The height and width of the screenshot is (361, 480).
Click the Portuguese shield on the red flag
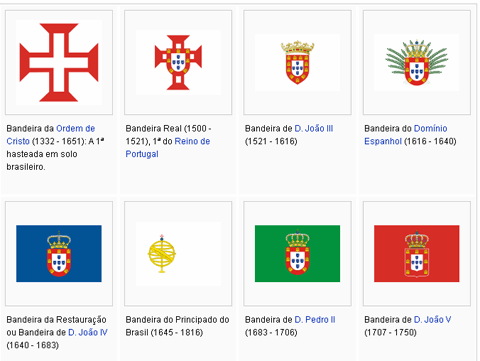[417, 262]
